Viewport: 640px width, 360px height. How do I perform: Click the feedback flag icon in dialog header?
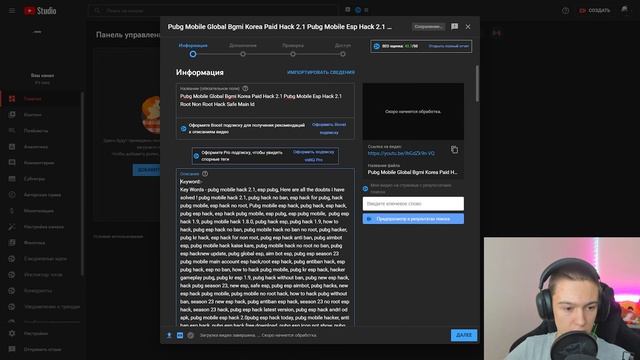(454, 27)
